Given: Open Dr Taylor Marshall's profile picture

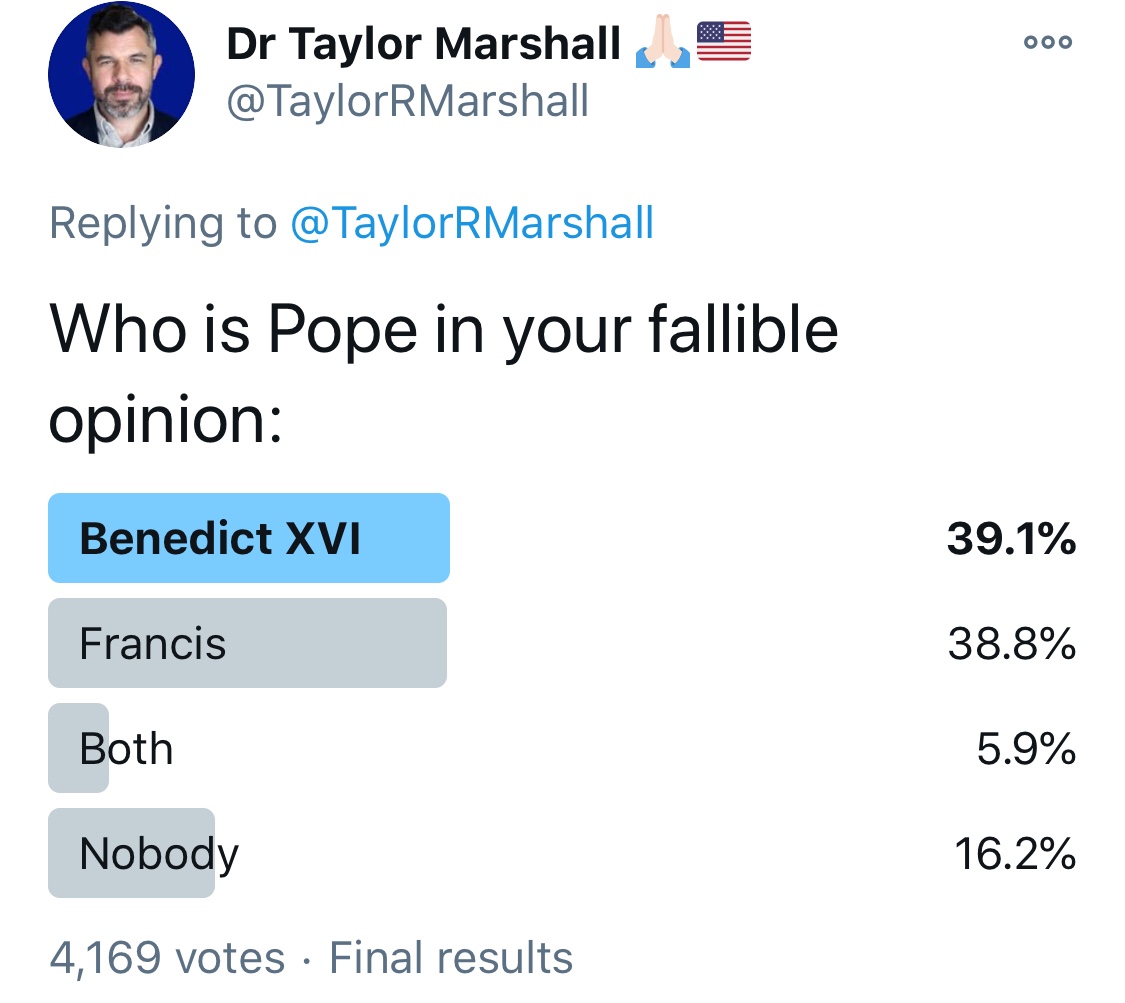Looking at the screenshot, I should pyautogui.click(x=121, y=75).
